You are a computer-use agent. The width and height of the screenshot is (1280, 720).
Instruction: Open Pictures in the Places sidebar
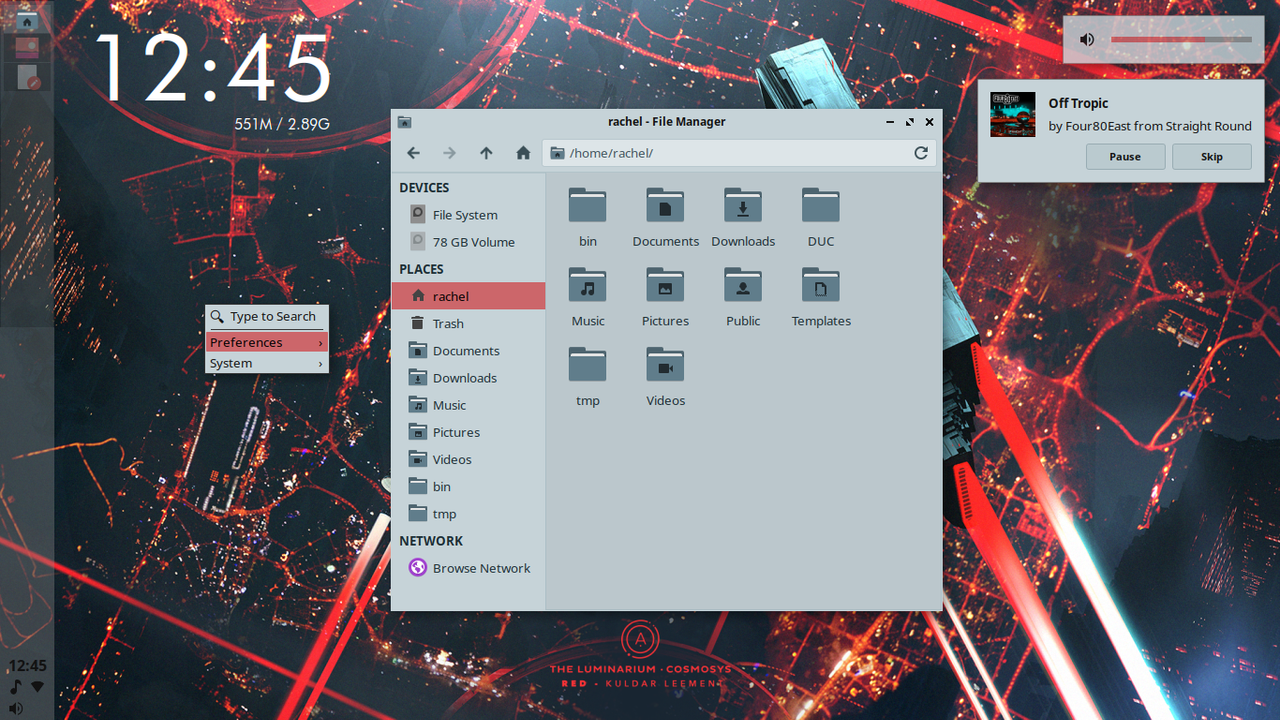468,432
